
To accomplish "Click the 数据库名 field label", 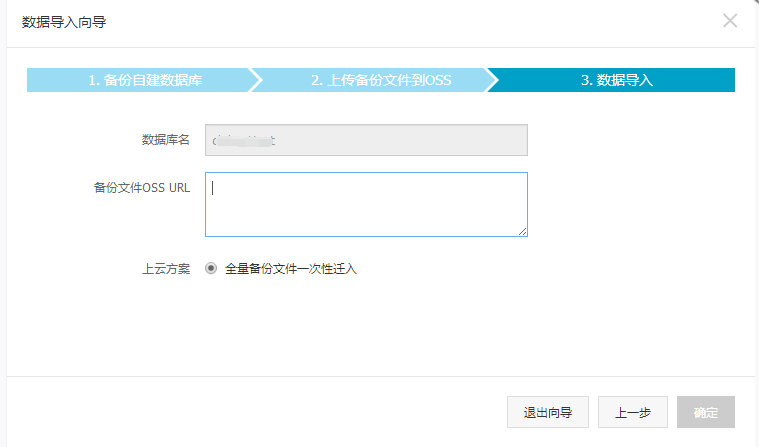I will [166, 140].
